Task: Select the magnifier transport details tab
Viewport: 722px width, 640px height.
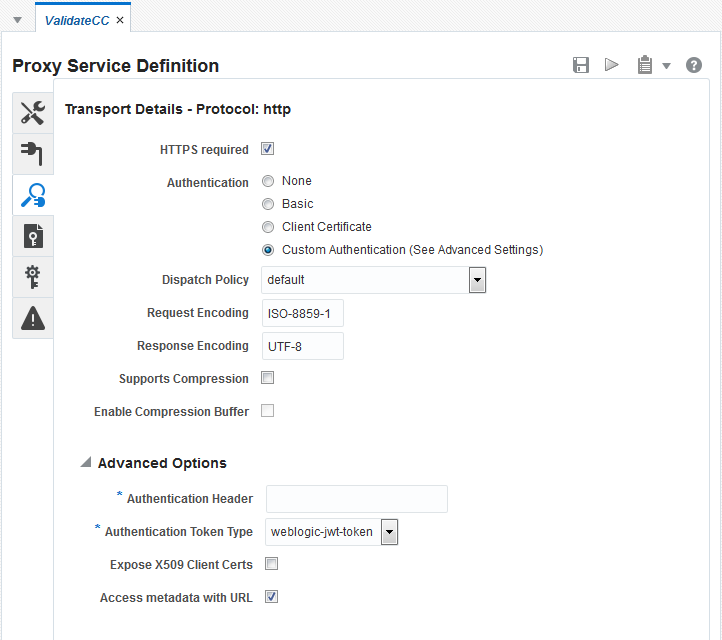Action: point(32,195)
